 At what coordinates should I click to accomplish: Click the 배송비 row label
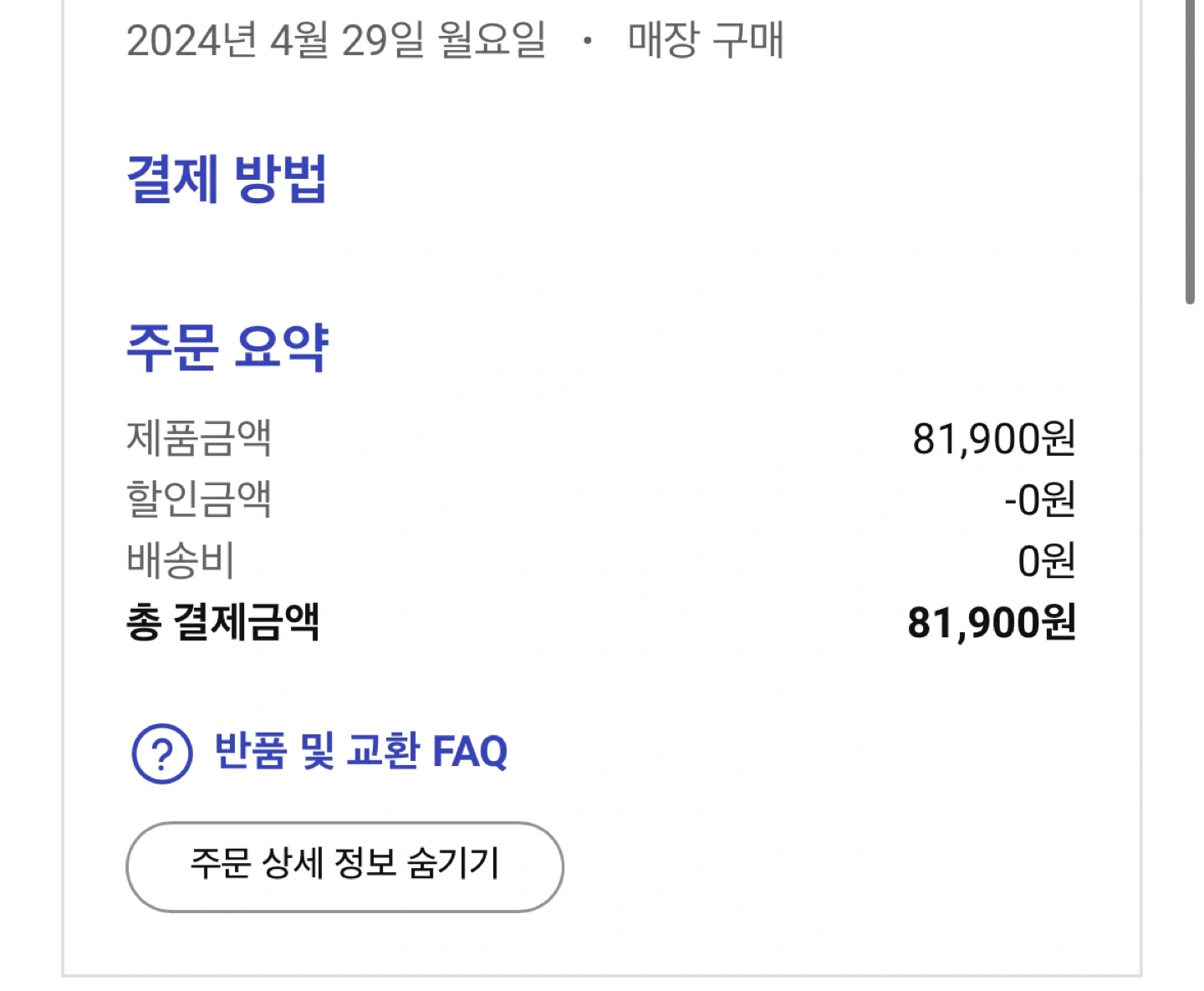click(181, 560)
